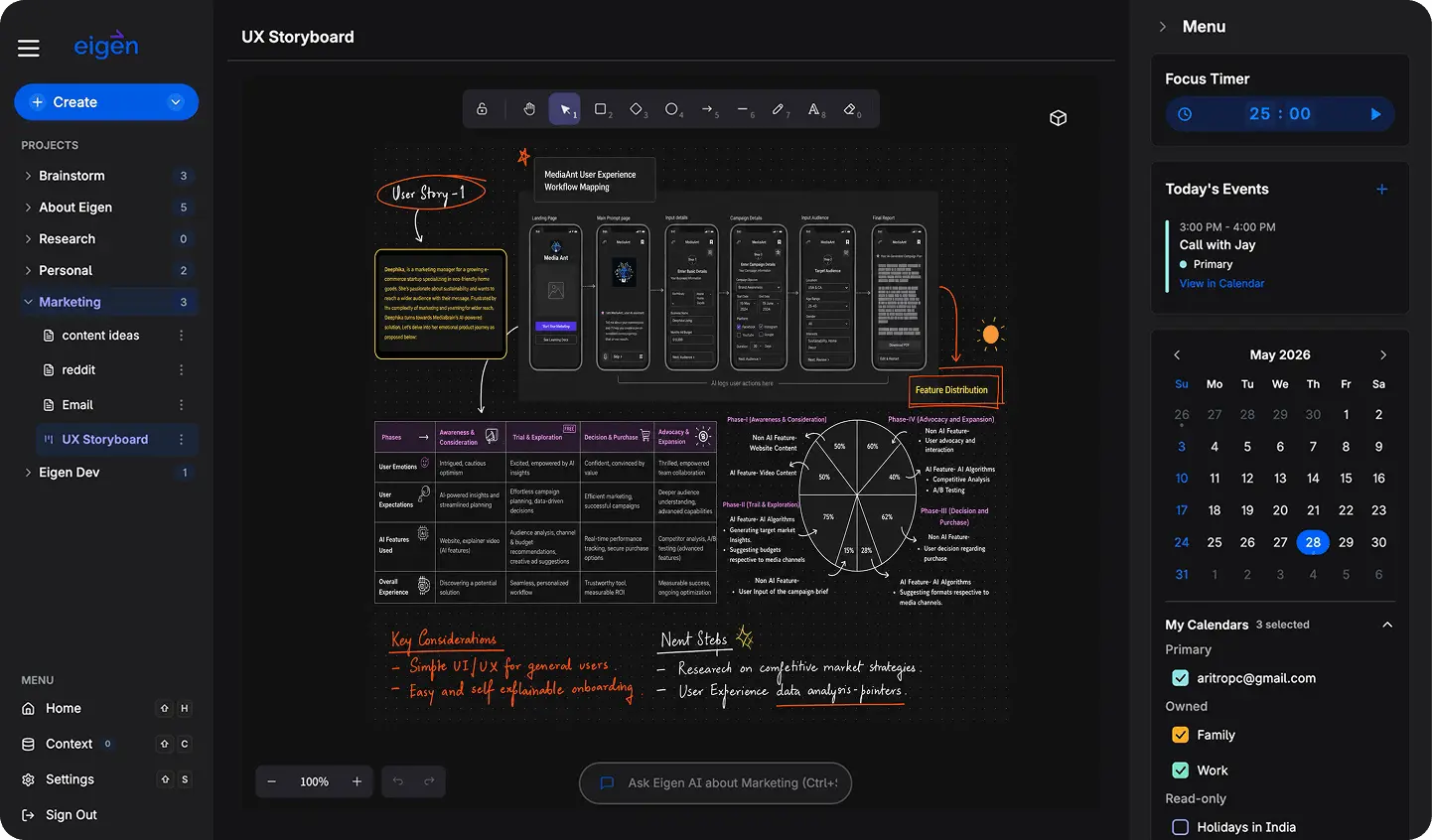Select the Selection arrow tool
This screenshot has height=840, width=1432.
[x=565, y=109]
